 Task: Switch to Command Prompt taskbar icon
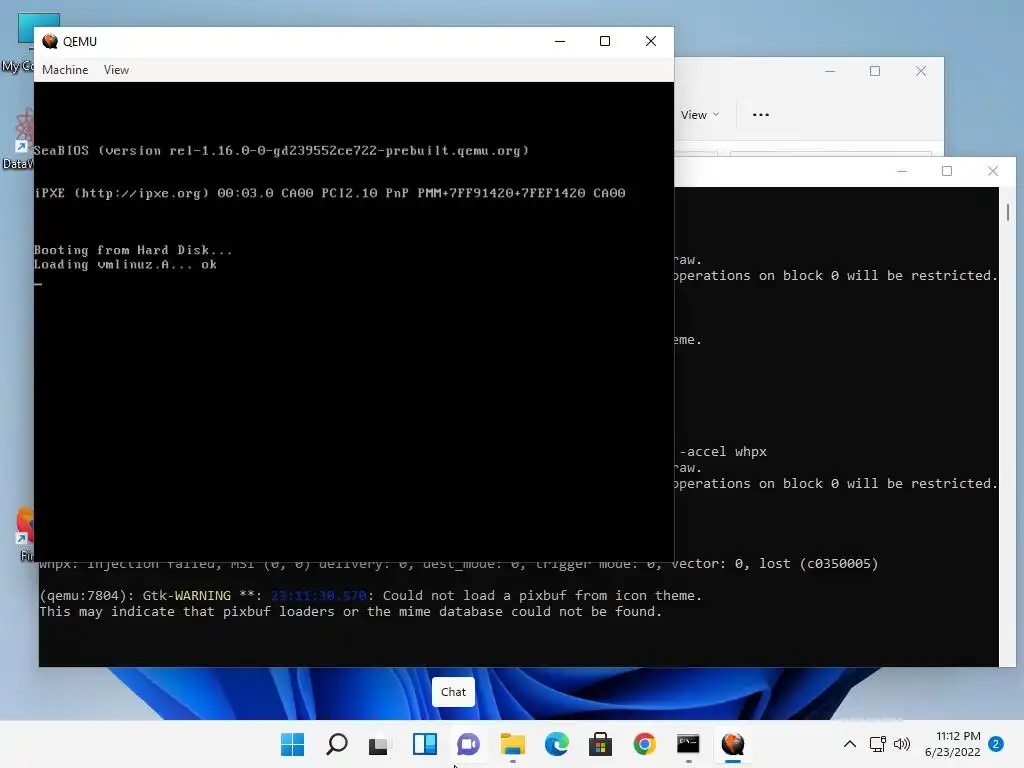point(688,744)
